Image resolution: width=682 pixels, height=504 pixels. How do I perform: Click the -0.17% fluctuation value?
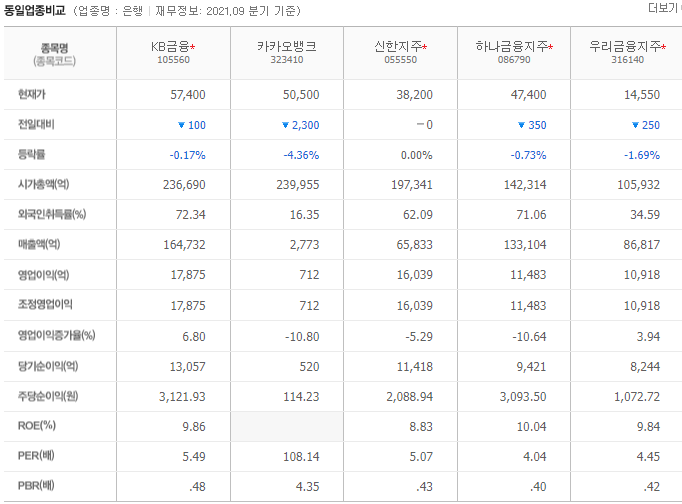pyautogui.click(x=187, y=155)
